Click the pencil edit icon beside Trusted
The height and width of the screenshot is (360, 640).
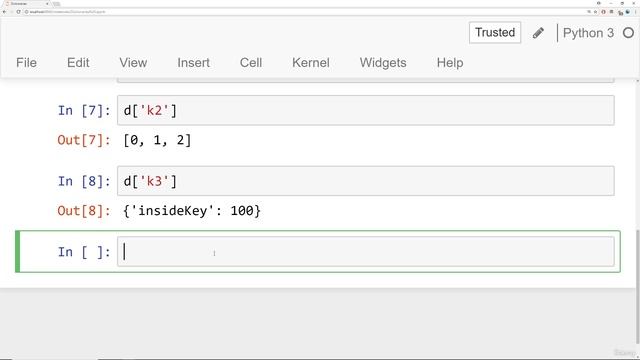[x=538, y=33]
